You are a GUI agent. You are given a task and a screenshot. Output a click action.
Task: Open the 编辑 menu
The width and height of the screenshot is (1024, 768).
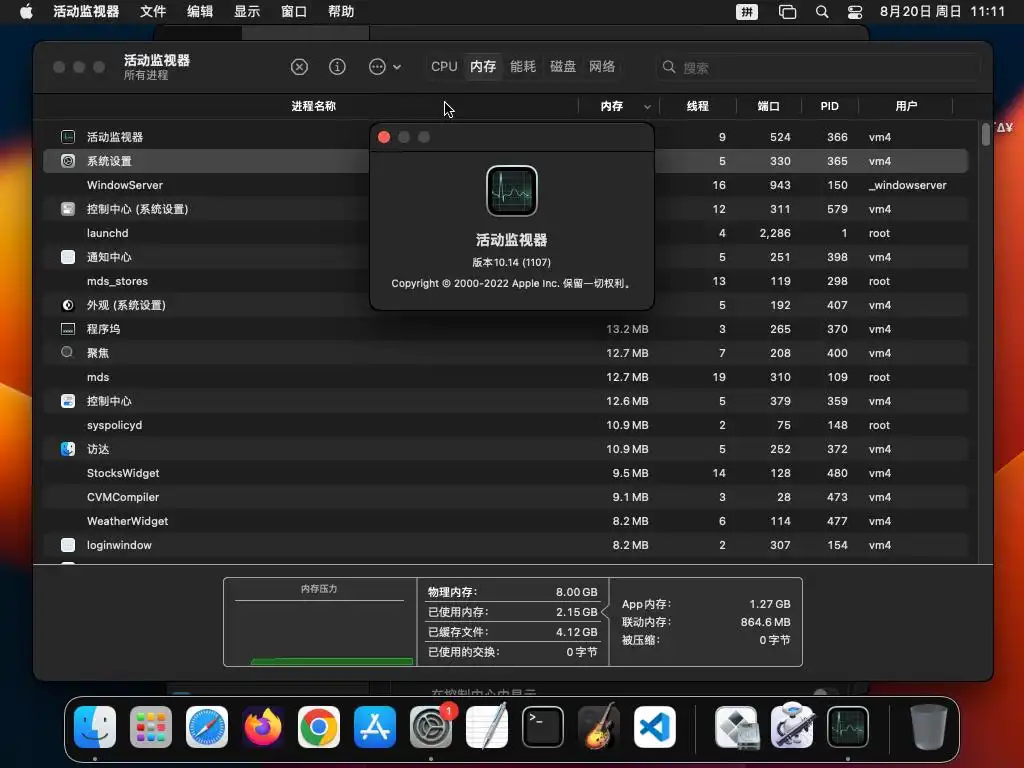[x=200, y=12]
